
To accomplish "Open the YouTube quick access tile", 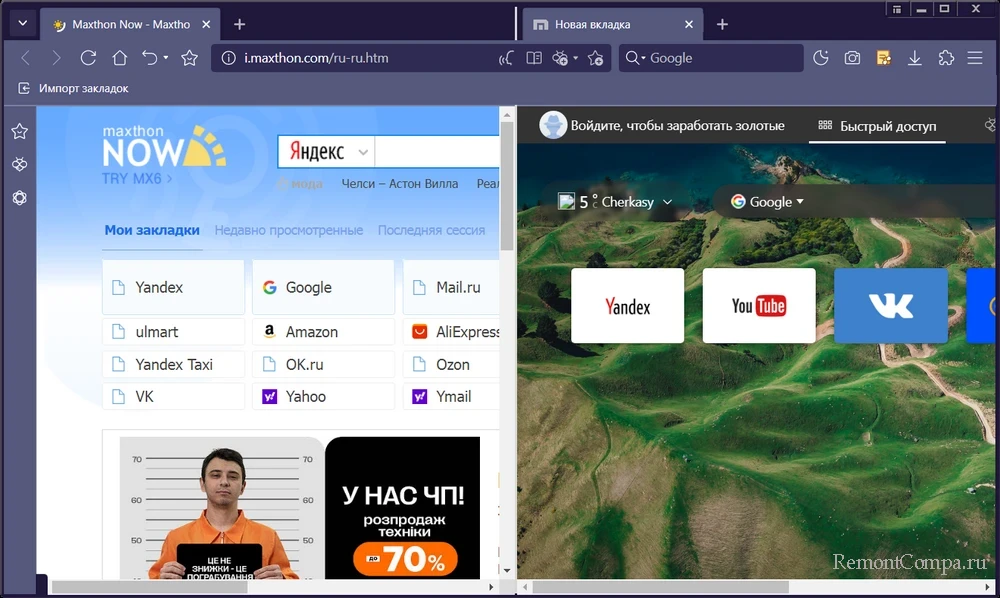I will [759, 305].
